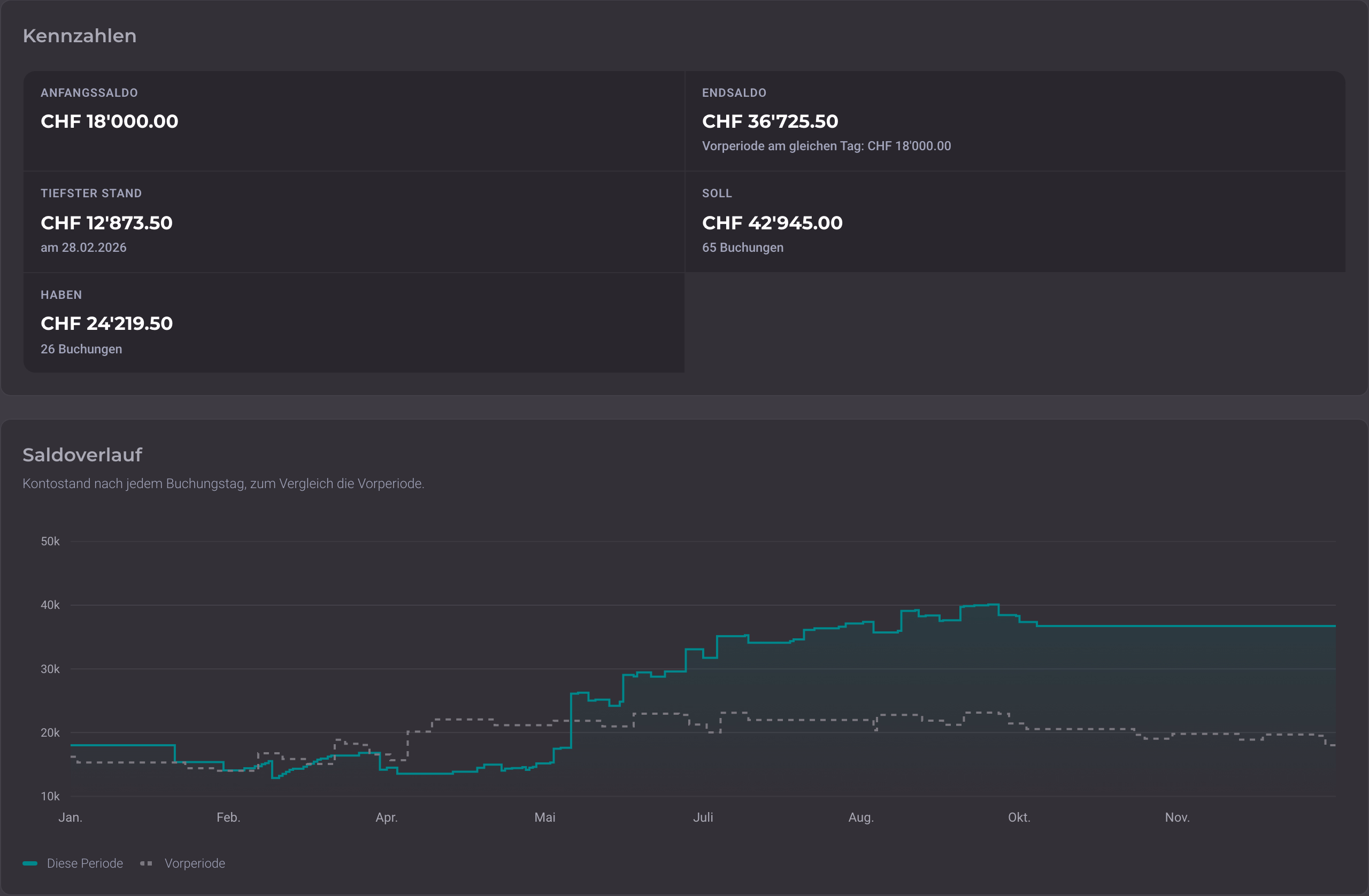Image resolution: width=1369 pixels, height=896 pixels.
Task: Click Soll value CHF 42'945.00
Action: tap(773, 222)
